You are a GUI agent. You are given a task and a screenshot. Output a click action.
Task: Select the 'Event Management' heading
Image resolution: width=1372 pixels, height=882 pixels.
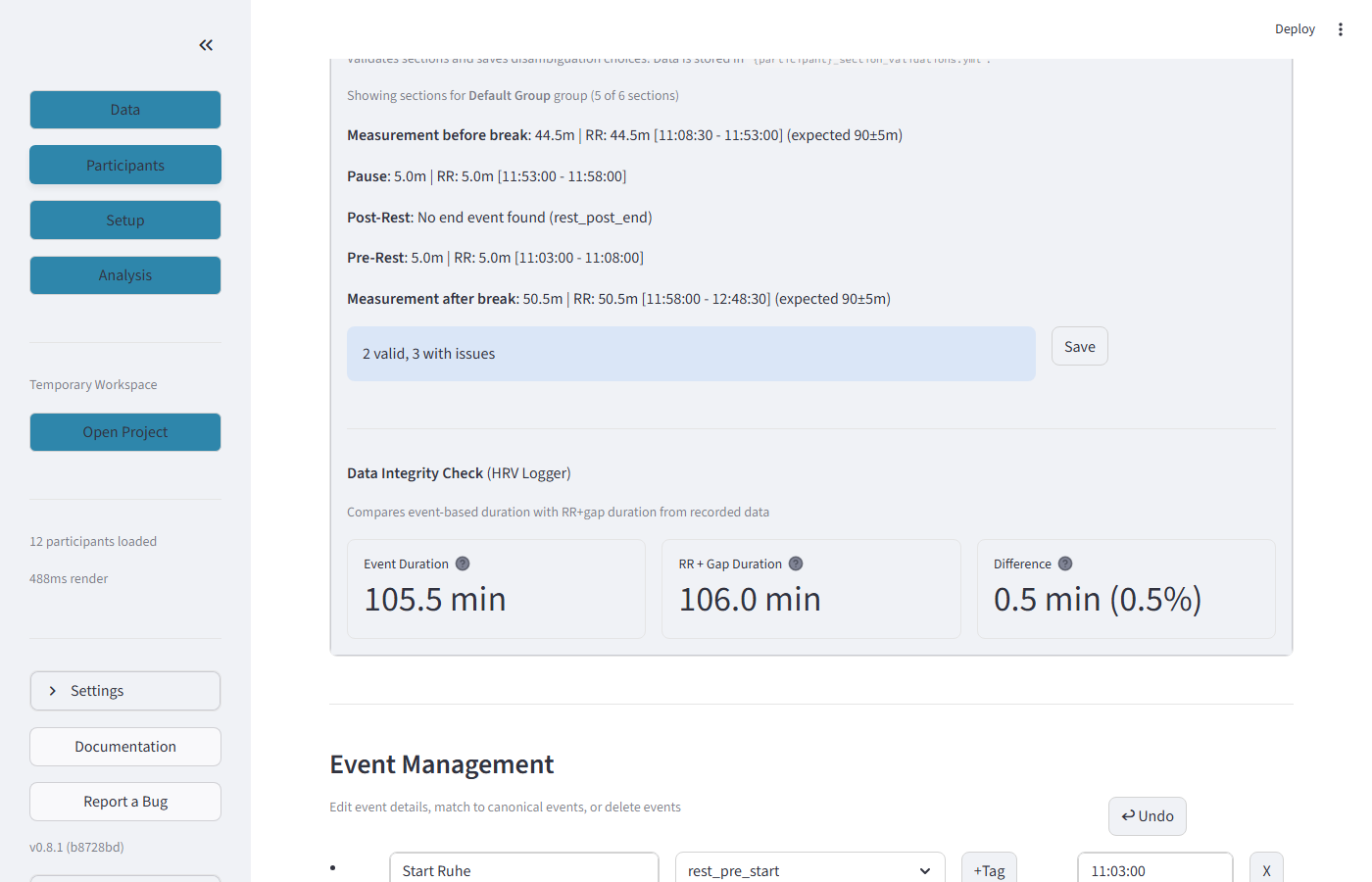click(x=442, y=764)
